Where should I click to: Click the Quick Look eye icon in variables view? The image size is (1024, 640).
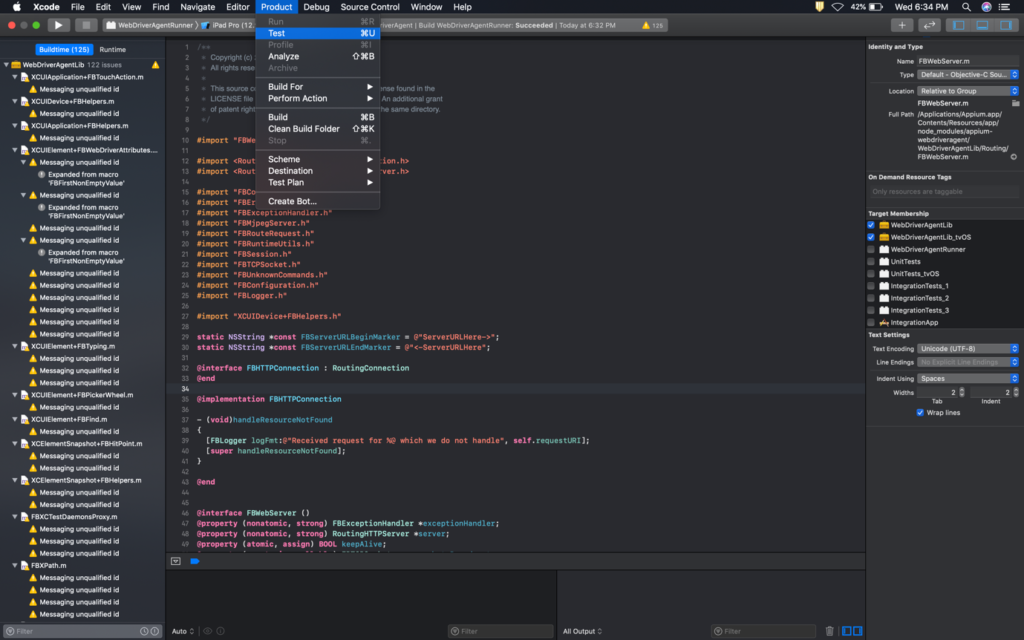(208, 632)
